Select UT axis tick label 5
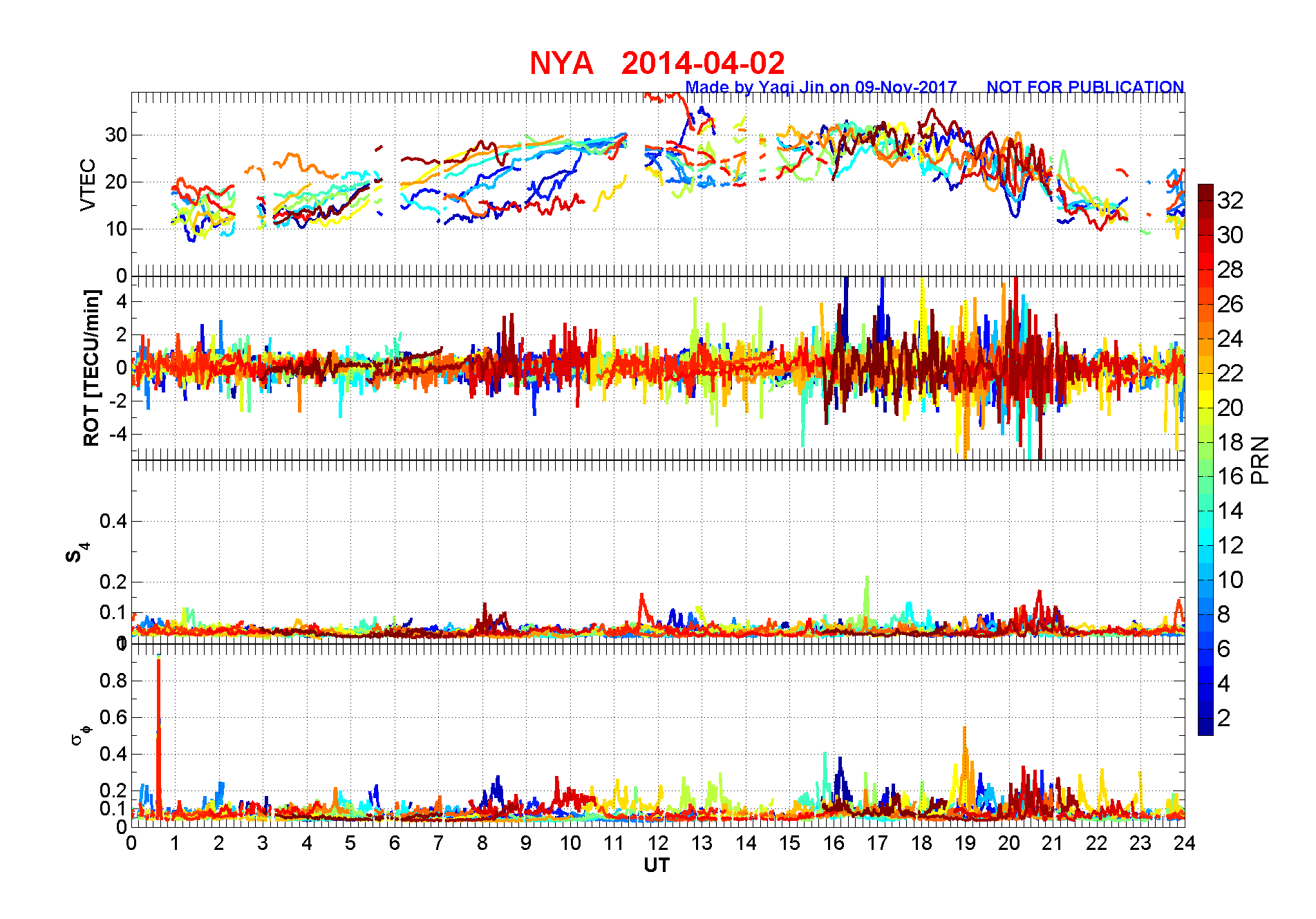The width and height of the screenshot is (1316, 919). [350, 843]
